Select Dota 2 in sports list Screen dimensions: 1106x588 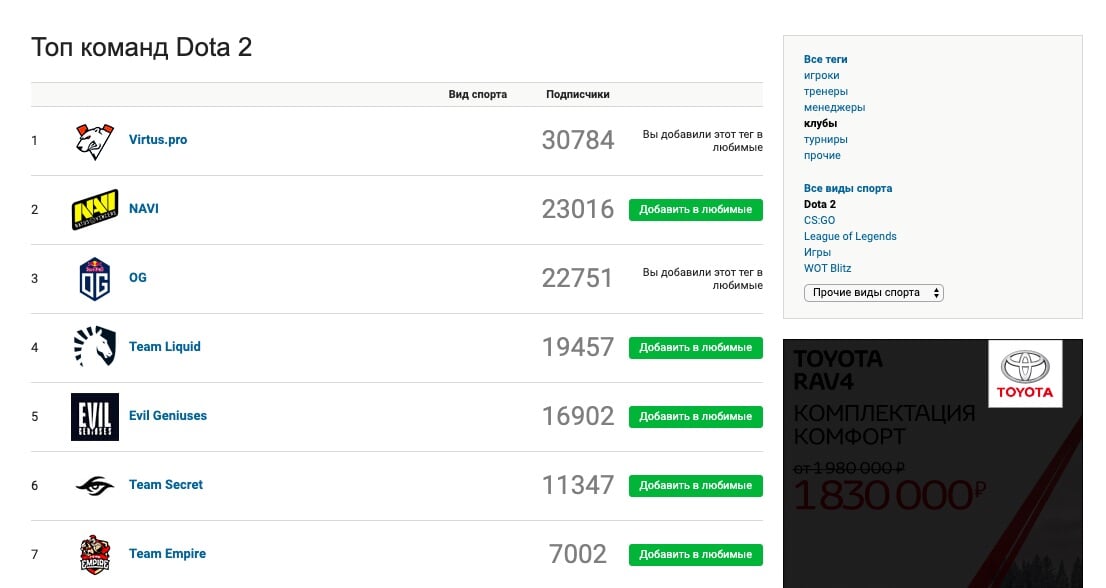[820, 204]
